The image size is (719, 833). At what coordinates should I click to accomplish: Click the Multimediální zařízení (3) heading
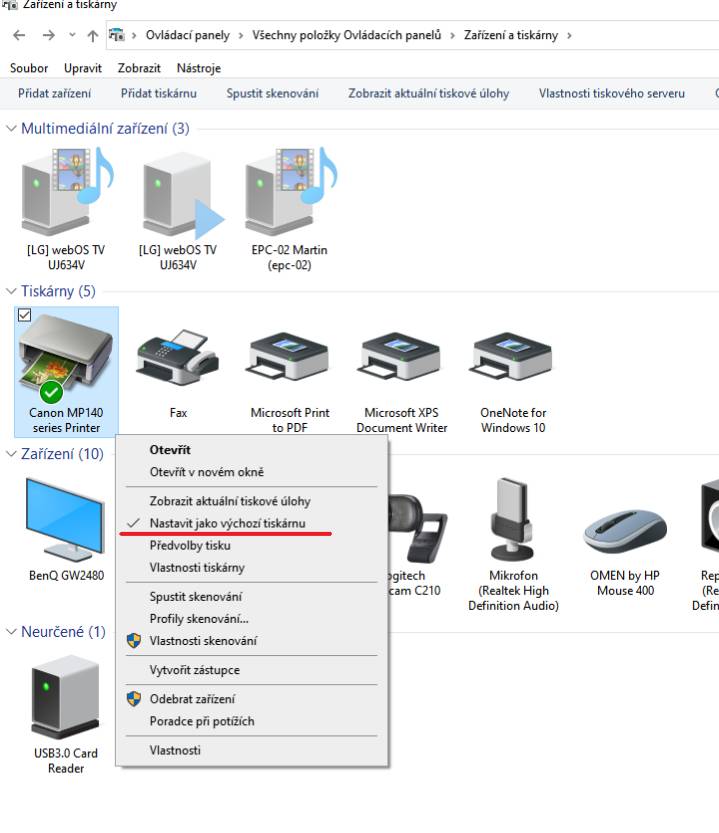point(105,129)
